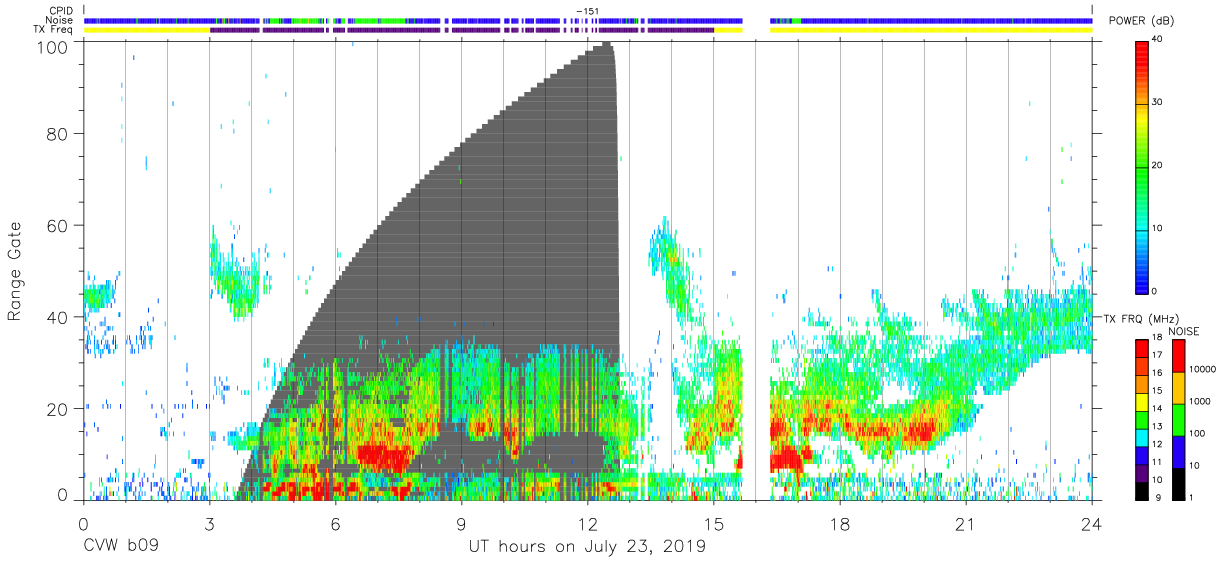This screenshot has width=1228, height=567.
Task: Click UT hours axis tick '12'
Action: (587, 523)
